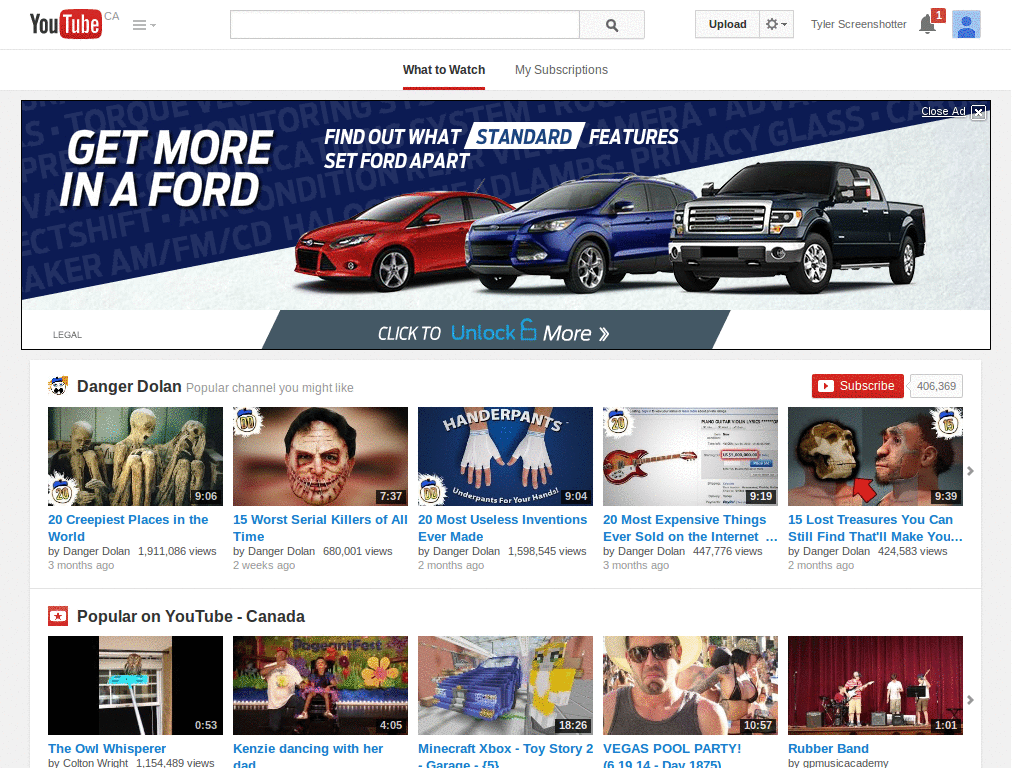The width and height of the screenshot is (1024, 768).
Task: Click the Popular on YouTube row next arrow
Action: click(x=970, y=699)
